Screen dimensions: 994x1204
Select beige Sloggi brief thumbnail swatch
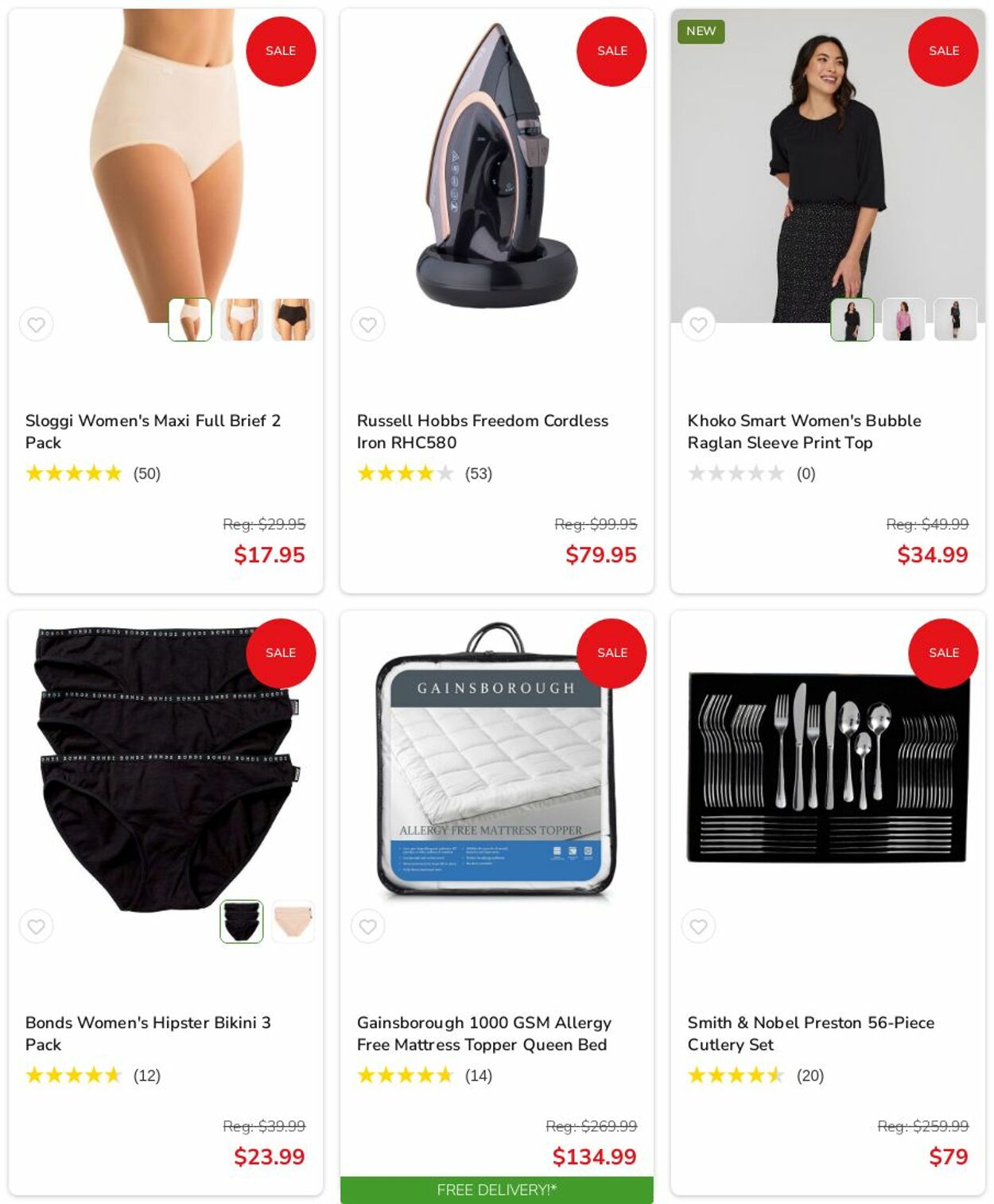pyautogui.click(x=190, y=320)
